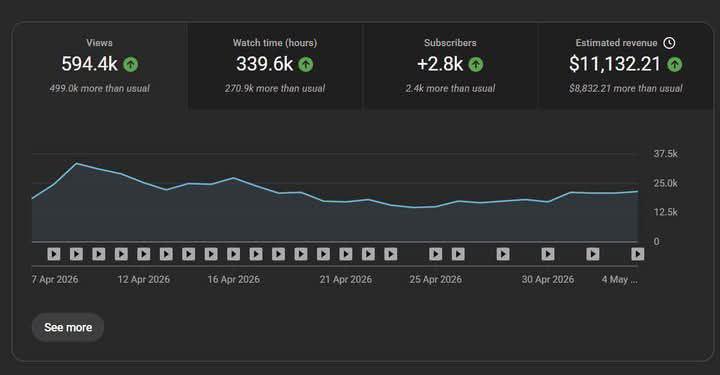This screenshot has height=375, width=720.
Task: Open the video marker between 30 Apr and 4 May
Action: (x=593, y=254)
